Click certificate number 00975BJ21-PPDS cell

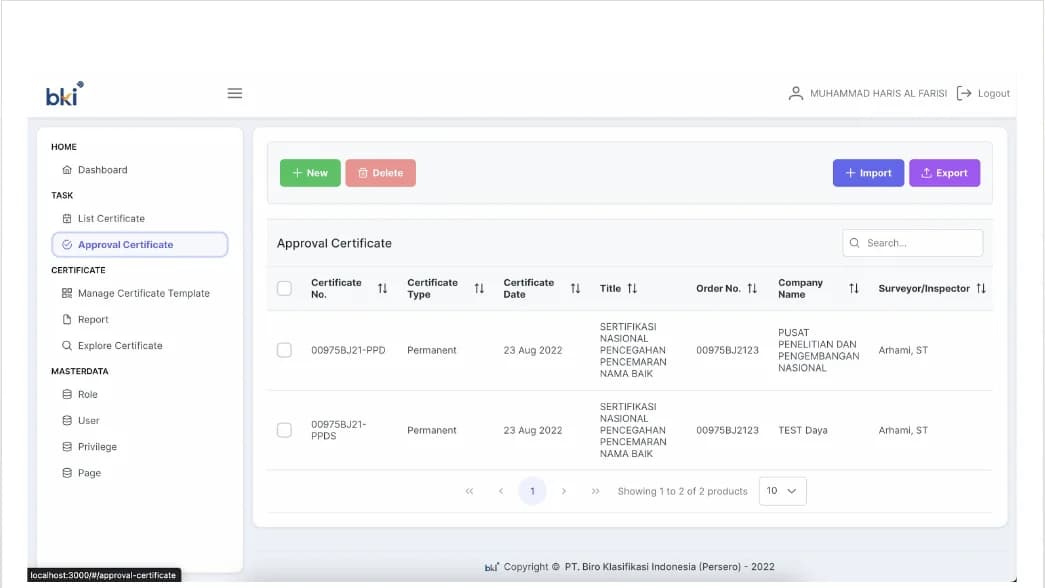pos(339,430)
